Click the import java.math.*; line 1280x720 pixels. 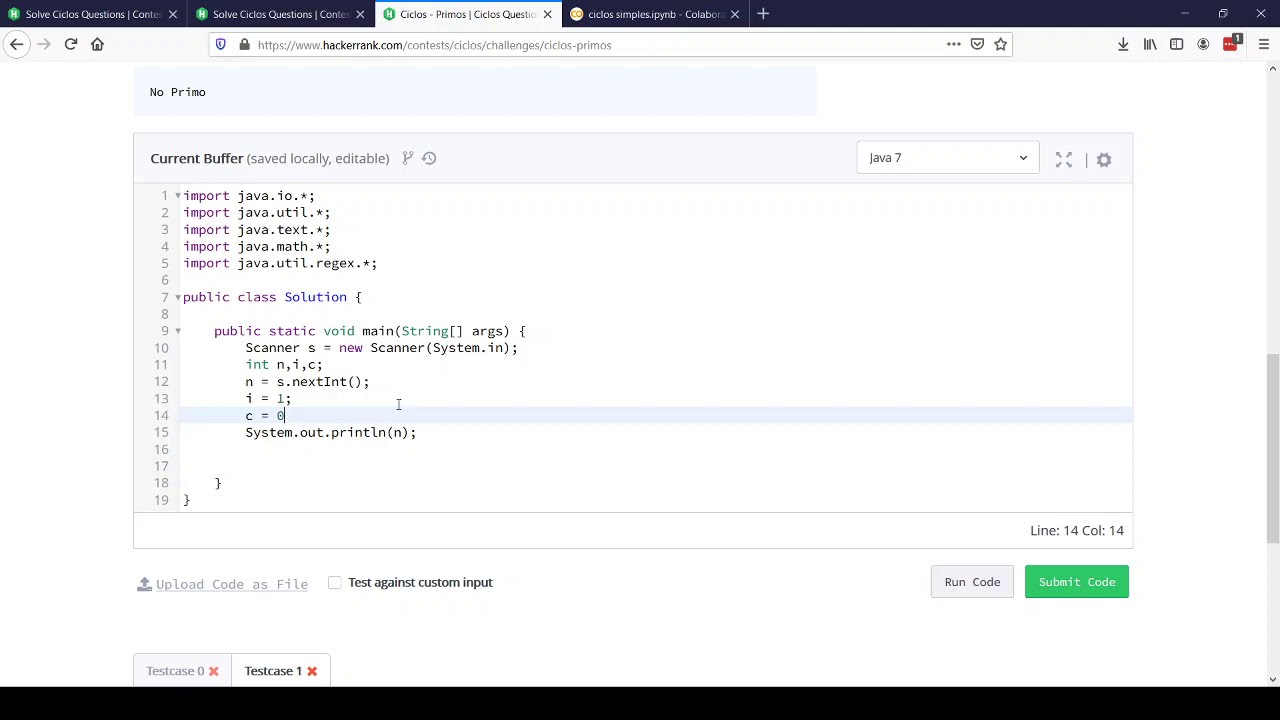pos(257,246)
